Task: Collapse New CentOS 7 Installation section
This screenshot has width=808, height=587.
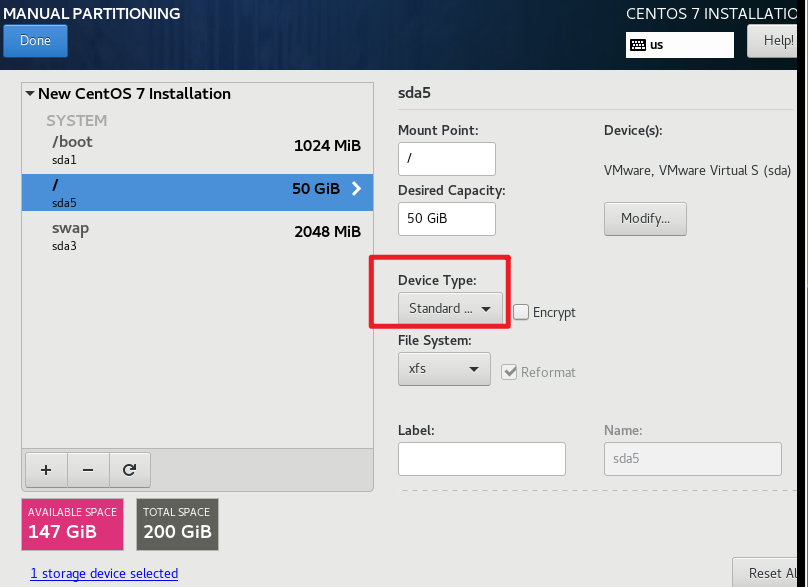Action: 30,94
